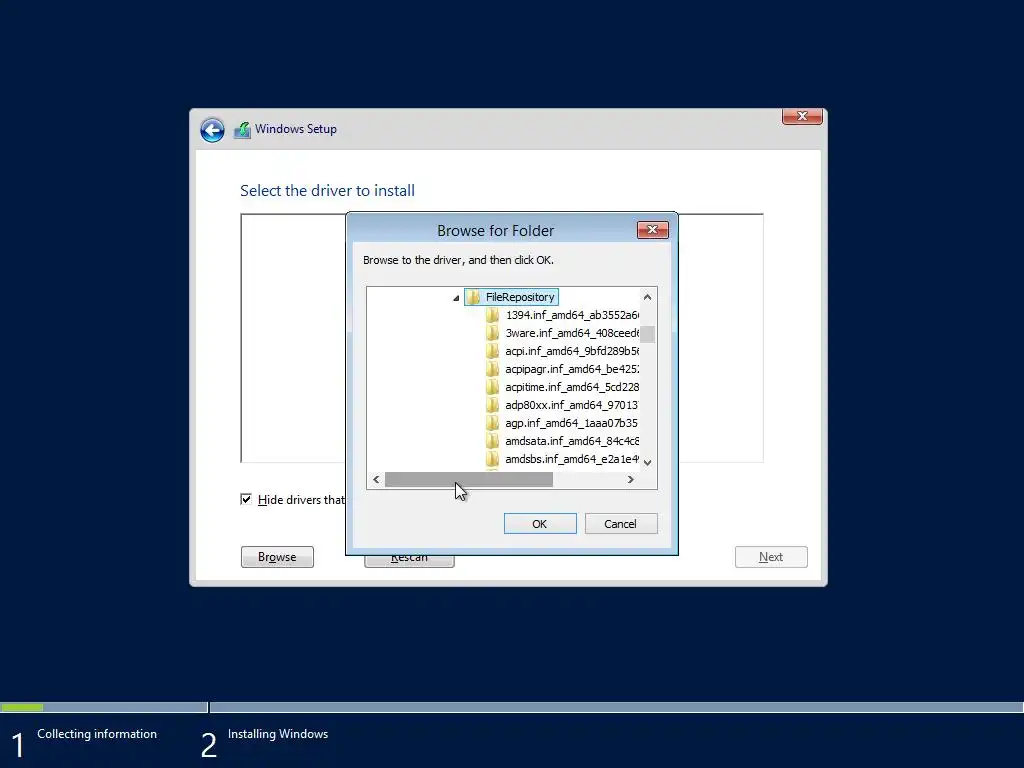1024x768 pixels.
Task: Select adp80xx.inf_amd64 folder name
Action: pos(572,405)
